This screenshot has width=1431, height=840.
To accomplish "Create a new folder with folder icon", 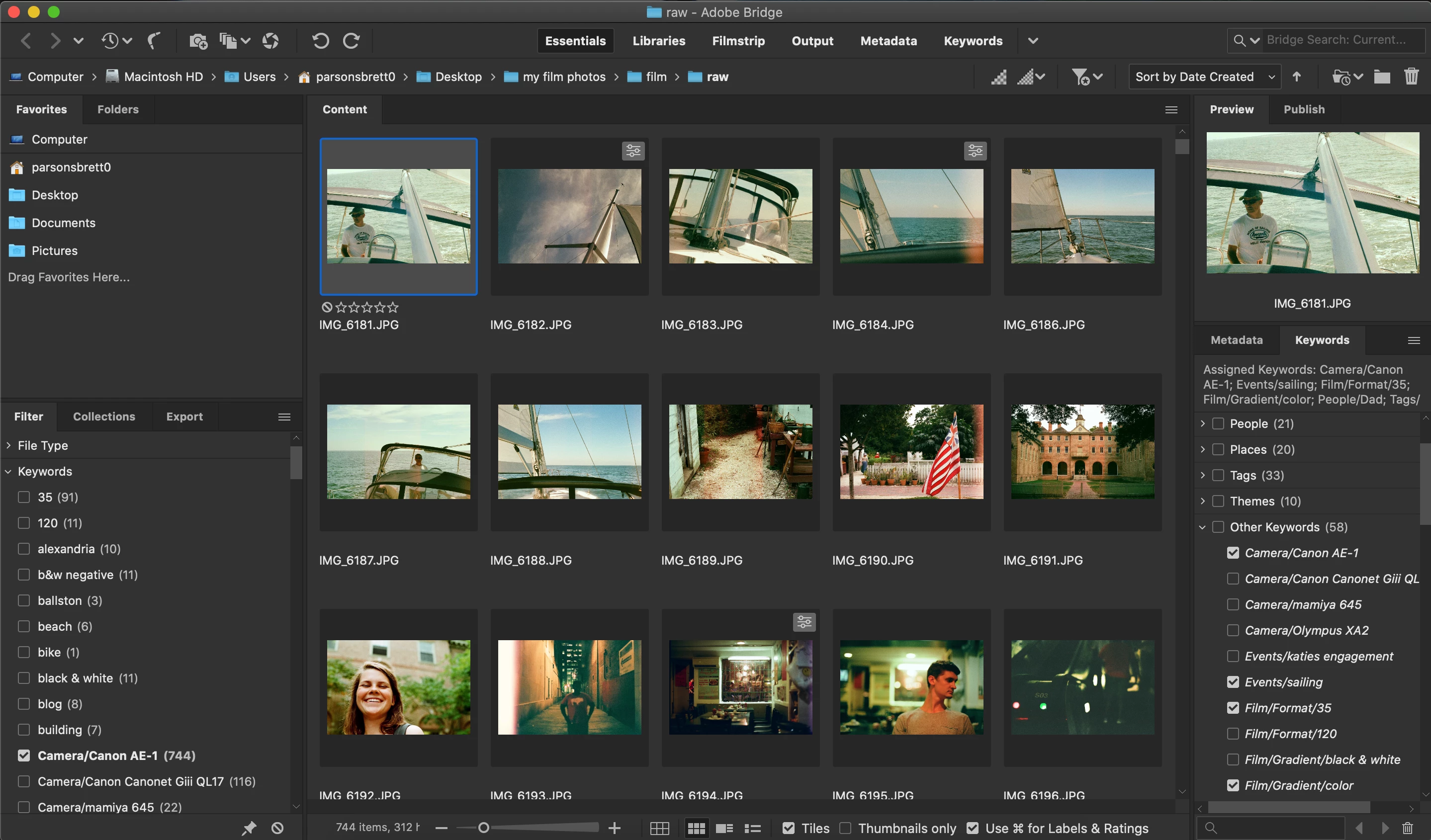I will 1382,77.
